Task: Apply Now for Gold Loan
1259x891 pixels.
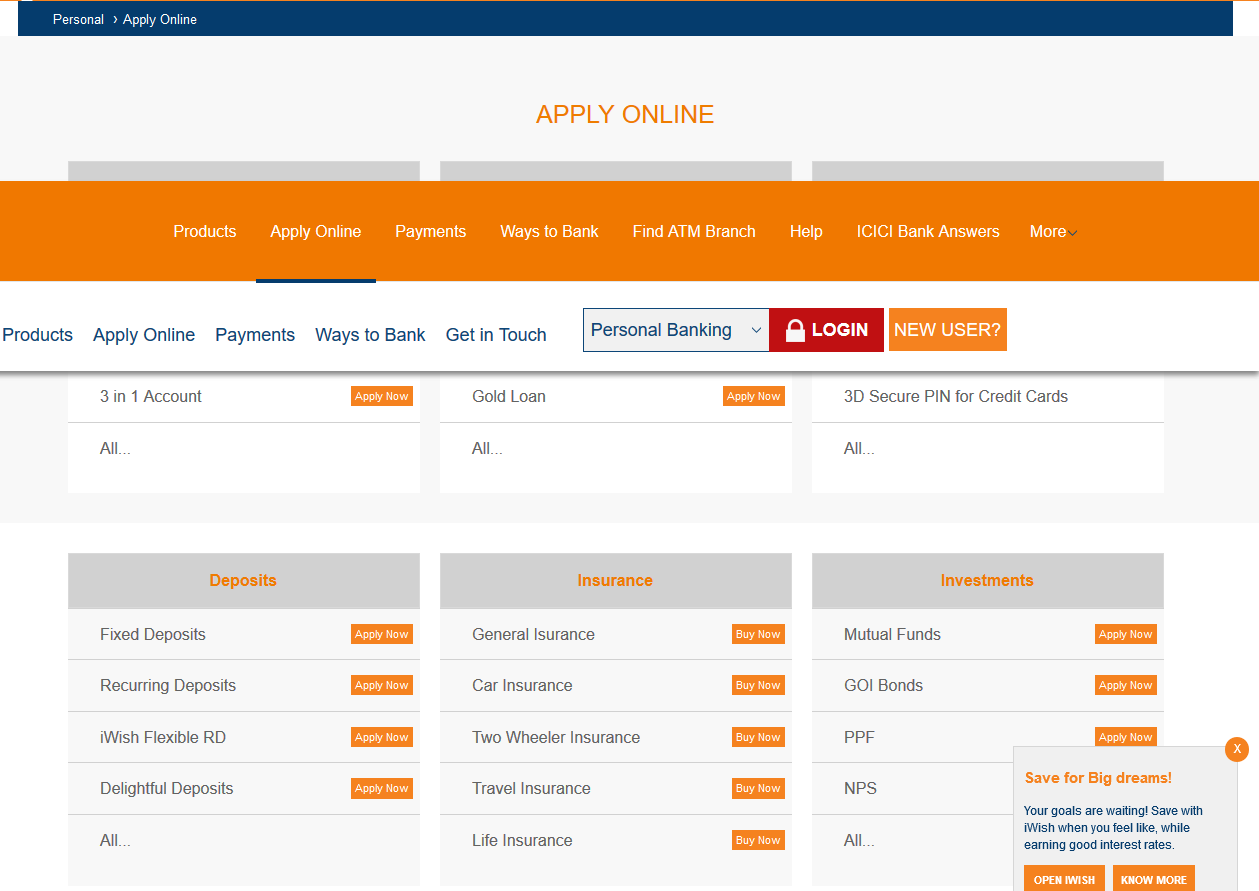Action: (754, 396)
